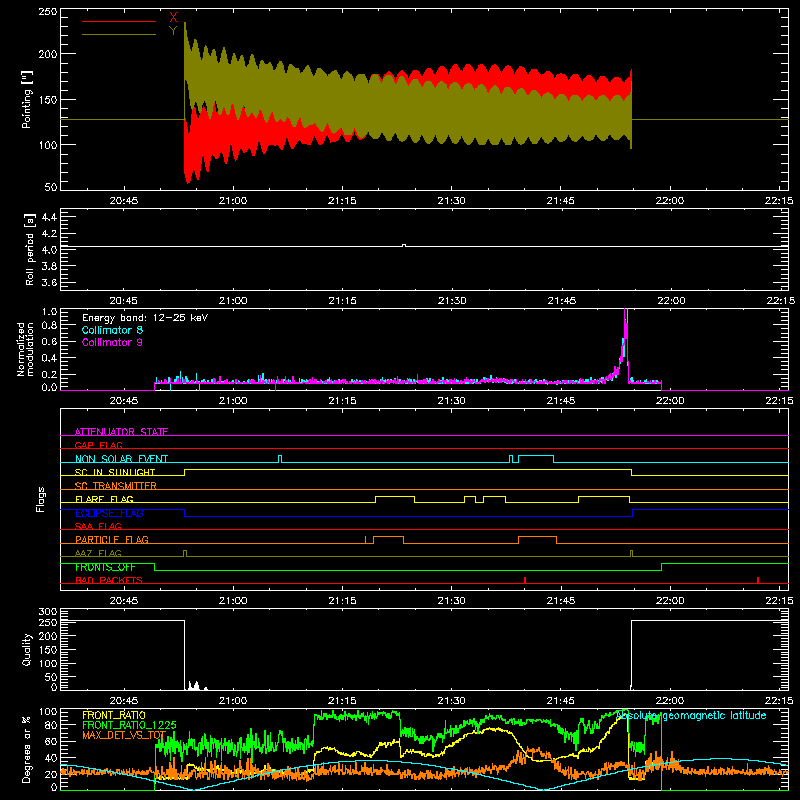The width and height of the screenshot is (800, 800).
Task: Click the red X legend line
Action: pos(119,21)
